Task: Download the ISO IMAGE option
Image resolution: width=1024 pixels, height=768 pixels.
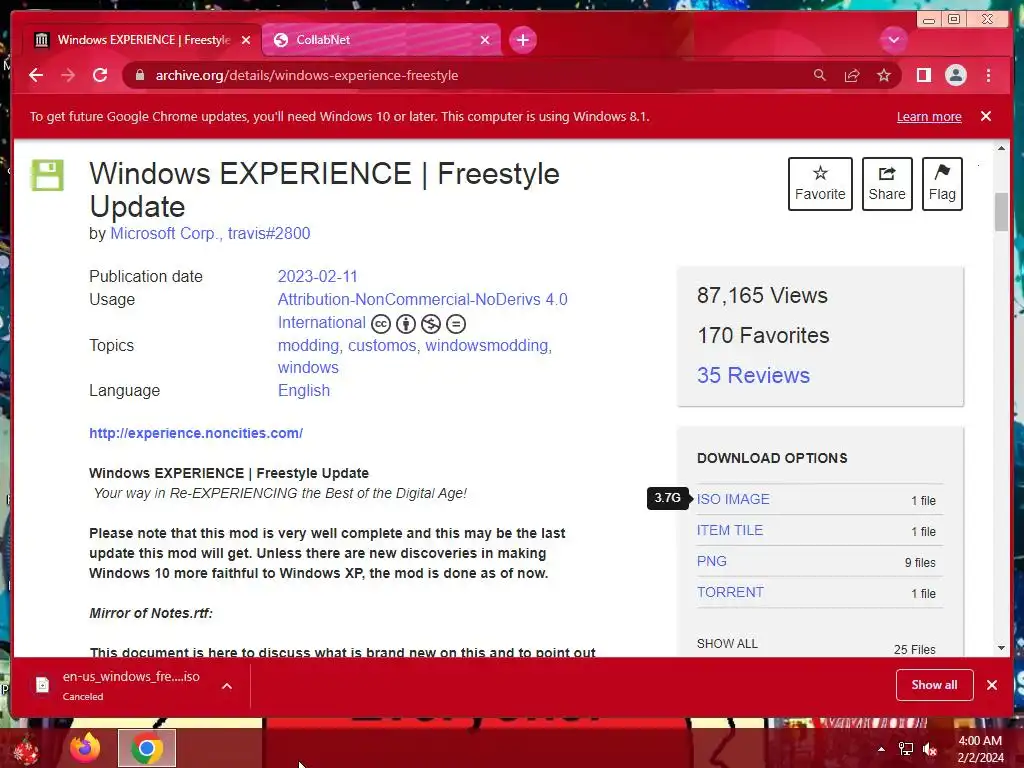Action: click(x=733, y=499)
